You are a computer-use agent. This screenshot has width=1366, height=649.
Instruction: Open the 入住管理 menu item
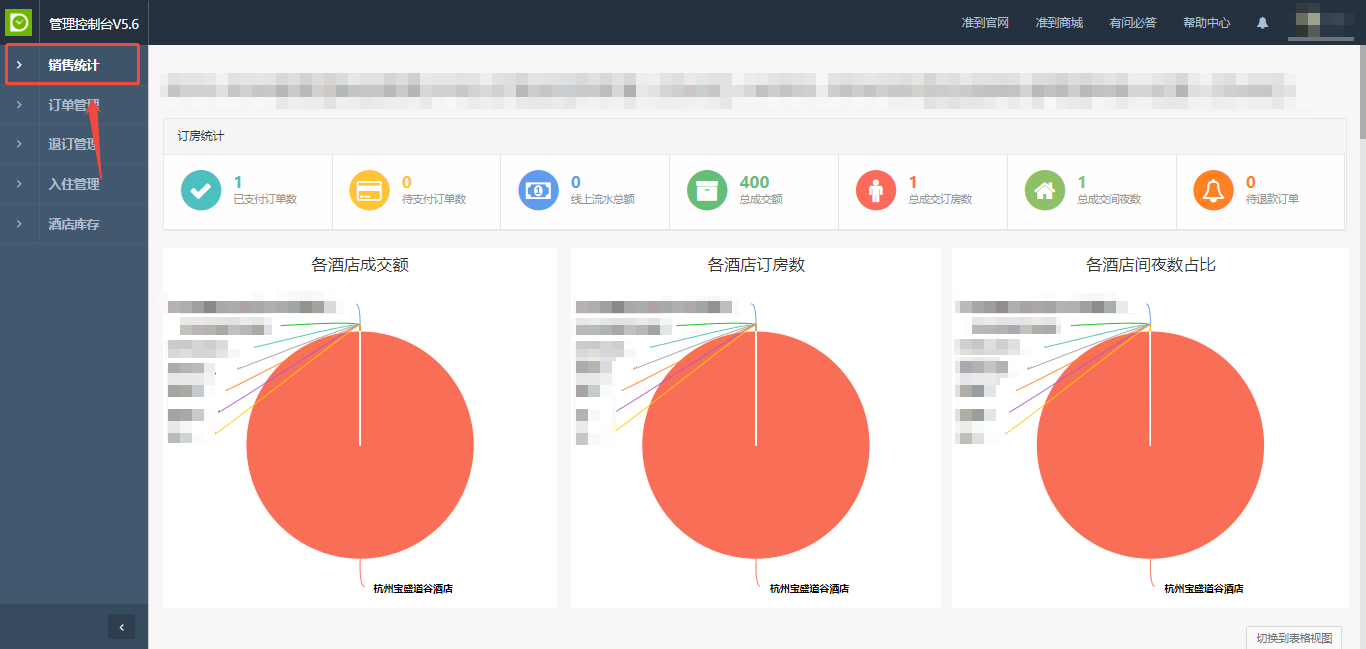pos(74,184)
